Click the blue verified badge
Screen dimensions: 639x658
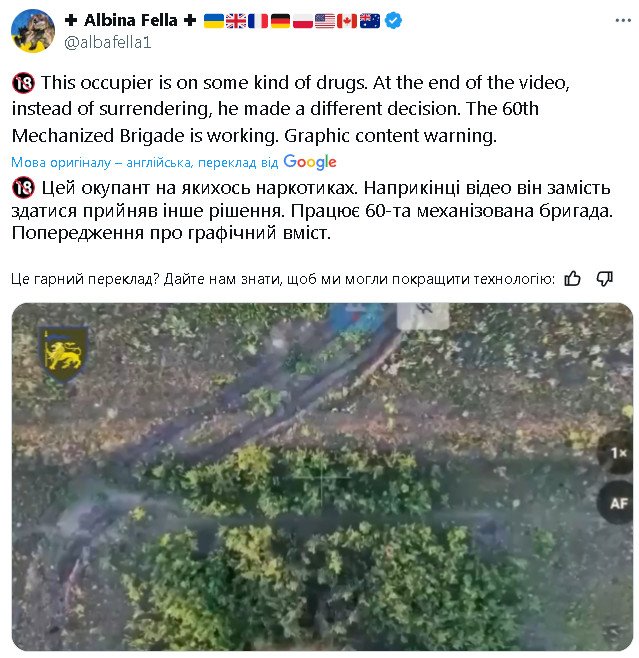click(x=393, y=20)
